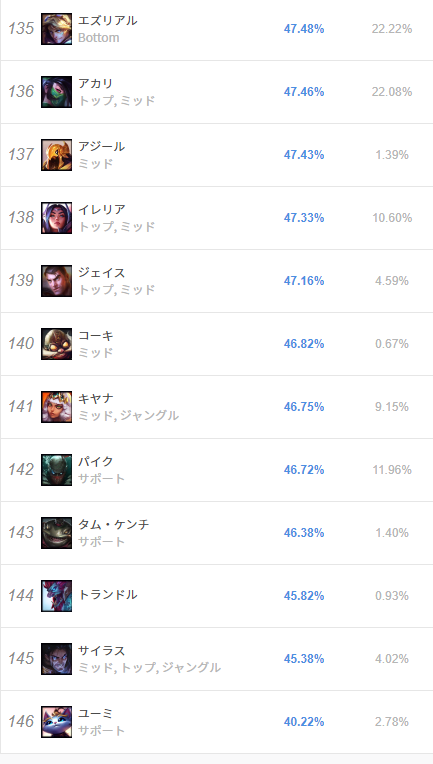The height and width of the screenshot is (764, 433).
Task: Click the イレリア champion portrait
Action: tap(56, 218)
